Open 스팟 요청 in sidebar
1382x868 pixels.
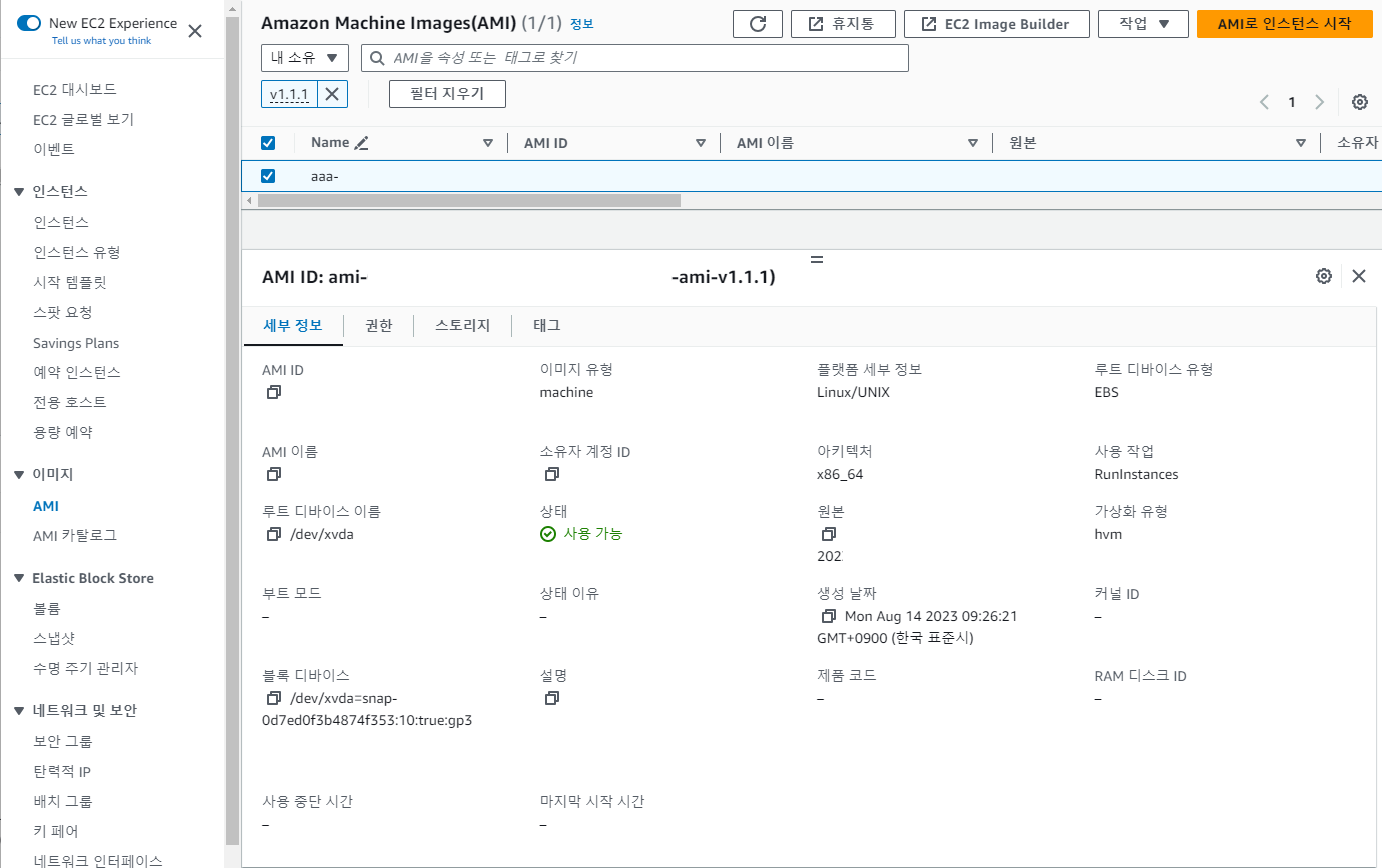point(62,312)
